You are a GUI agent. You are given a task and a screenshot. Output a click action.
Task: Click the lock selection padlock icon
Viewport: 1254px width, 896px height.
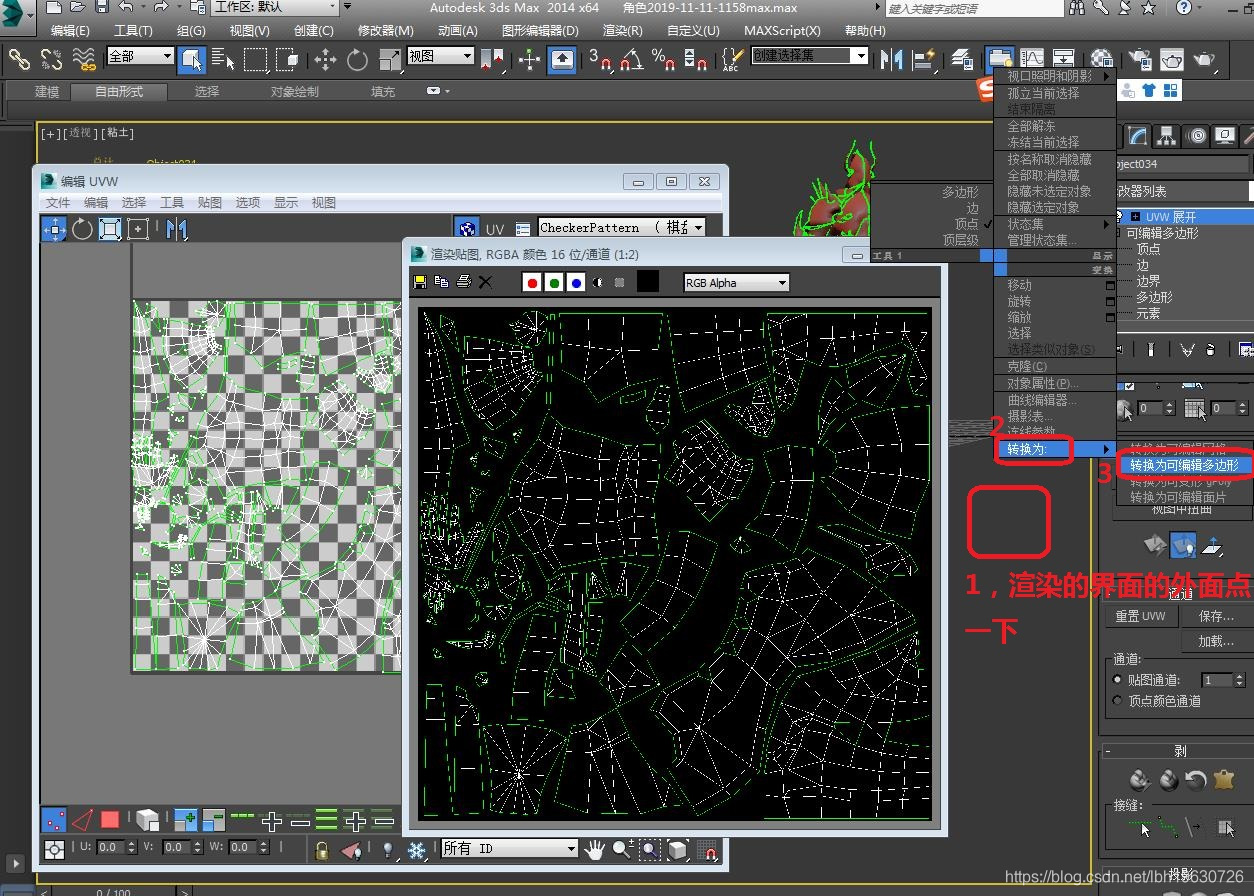click(x=321, y=849)
